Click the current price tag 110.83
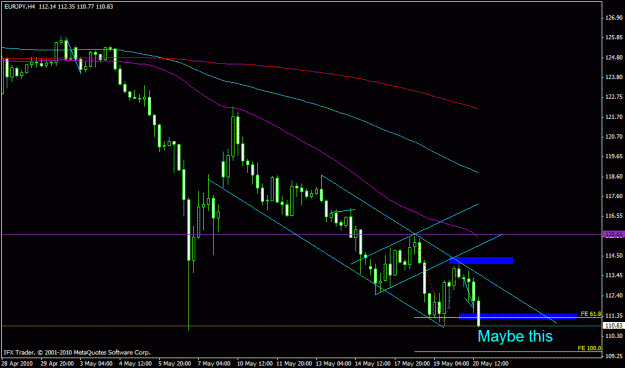Viewport: 625px width, 368px height. 613,326
